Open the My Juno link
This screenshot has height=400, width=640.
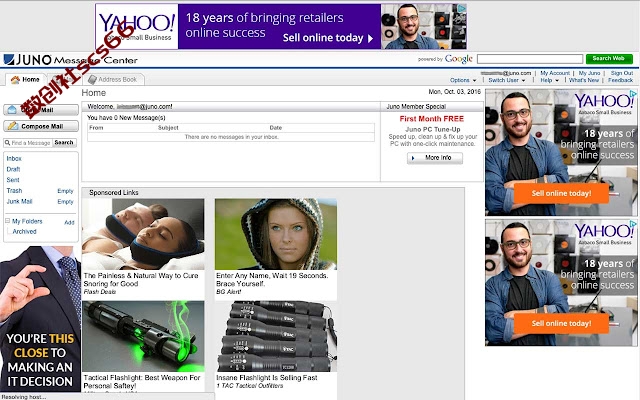tap(589, 73)
